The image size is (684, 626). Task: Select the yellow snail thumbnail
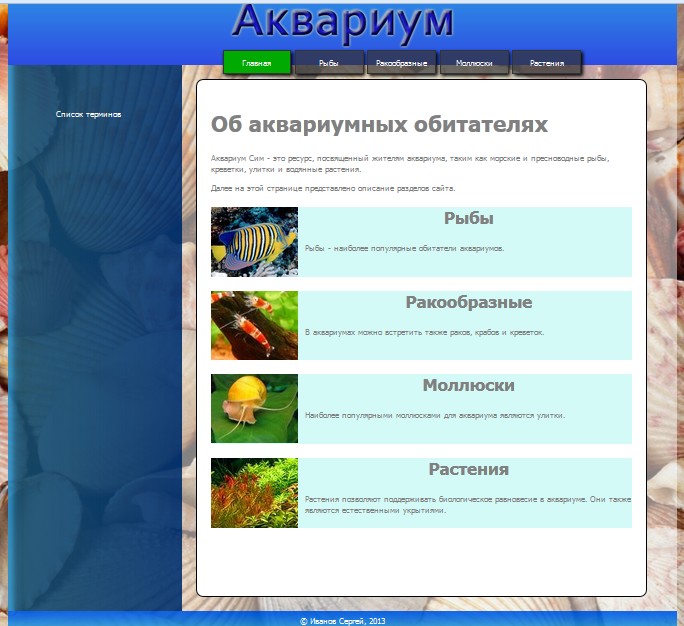[254, 408]
